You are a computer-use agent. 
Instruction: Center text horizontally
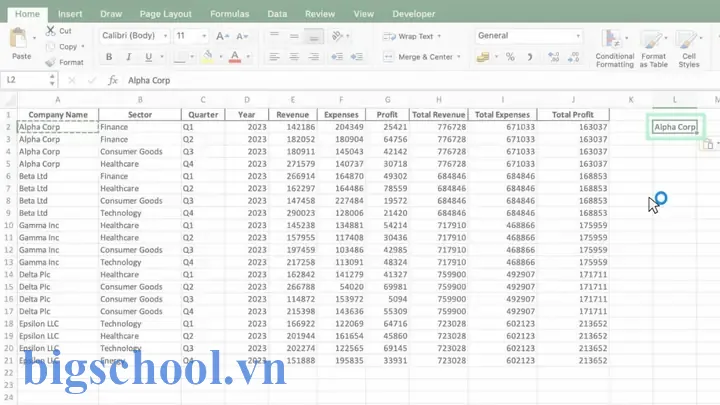pyautogui.click(x=294, y=57)
